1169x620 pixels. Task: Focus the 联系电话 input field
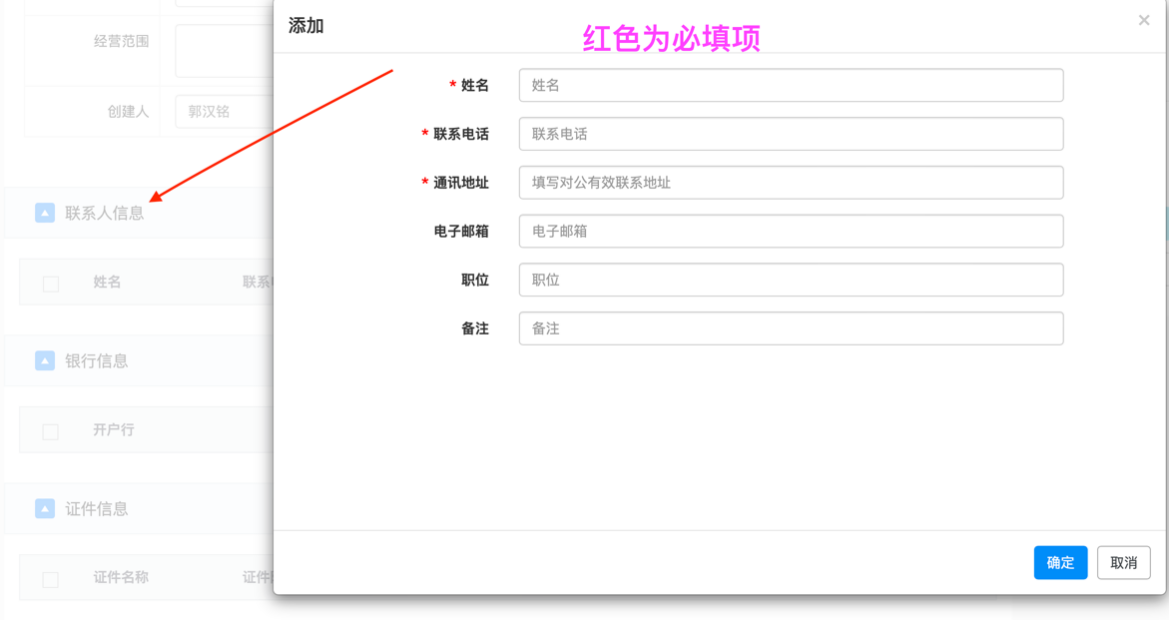click(790, 134)
